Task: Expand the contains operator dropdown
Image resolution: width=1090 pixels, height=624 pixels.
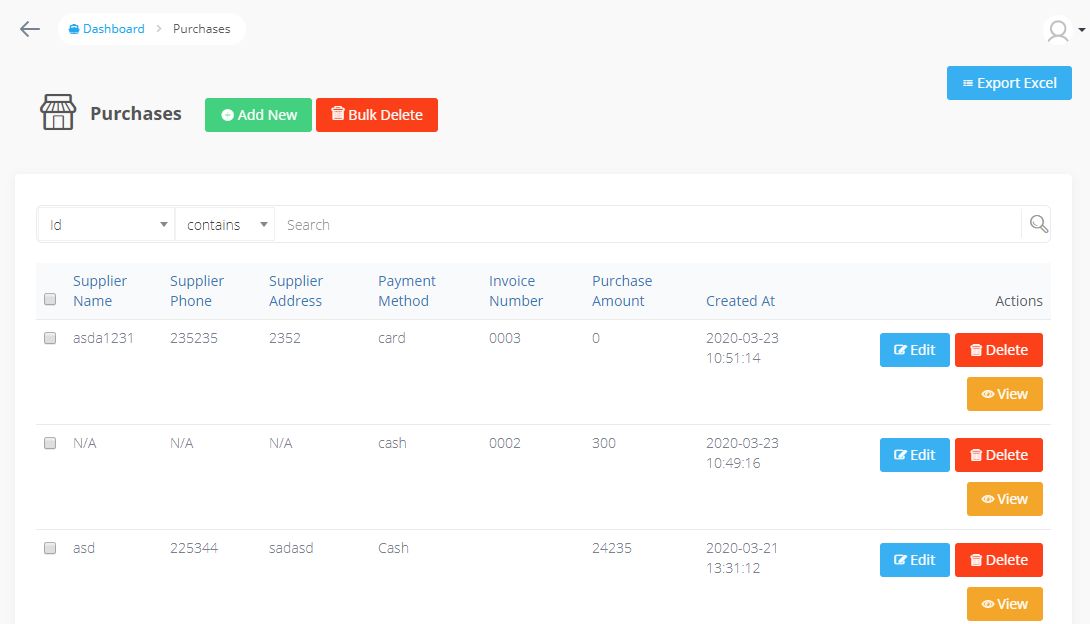Action: pyautogui.click(x=225, y=225)
